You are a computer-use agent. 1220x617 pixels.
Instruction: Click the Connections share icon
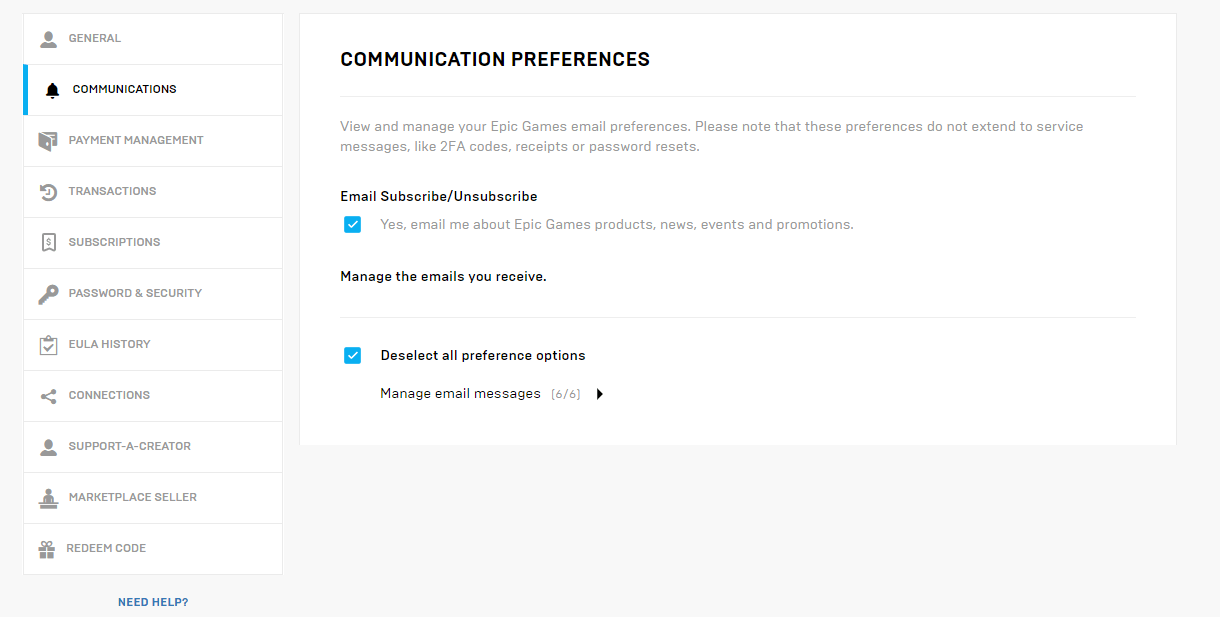point(48,396)
